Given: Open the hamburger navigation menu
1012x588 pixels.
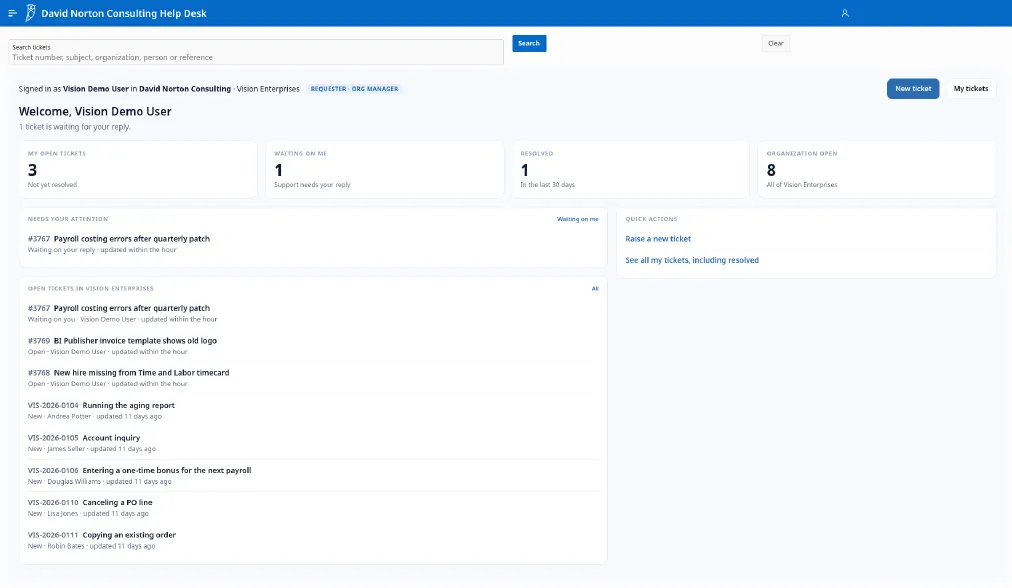Looking at the screenshot, I should [12, 13].
